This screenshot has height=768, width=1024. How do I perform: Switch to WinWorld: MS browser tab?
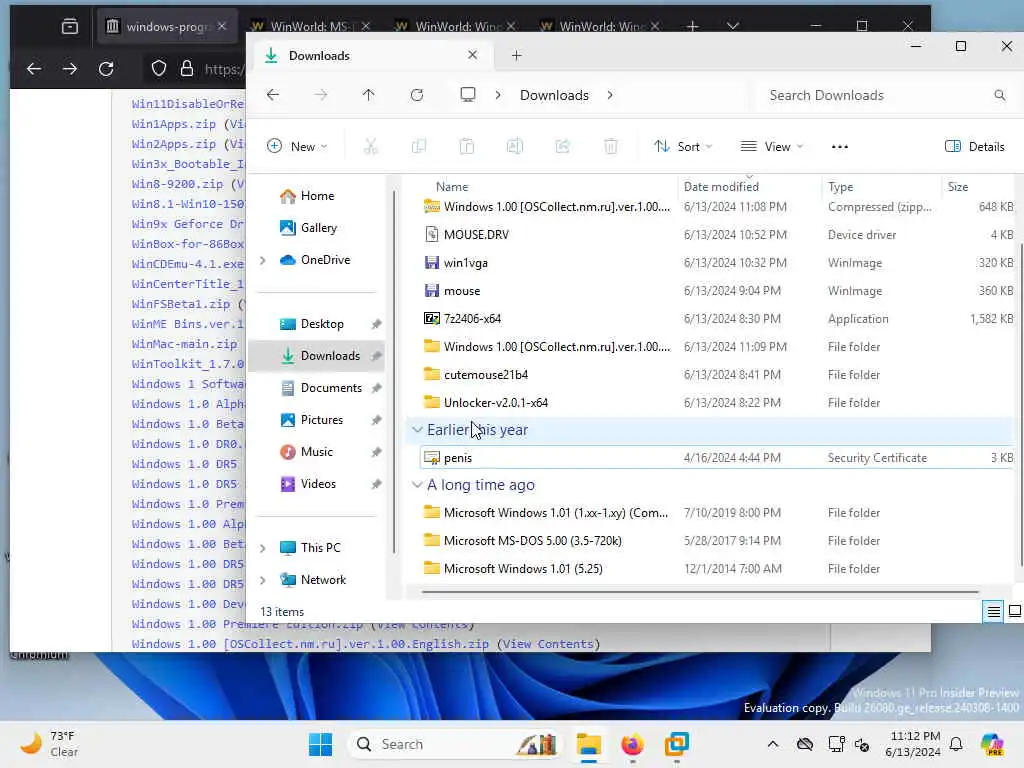(309, 26)
